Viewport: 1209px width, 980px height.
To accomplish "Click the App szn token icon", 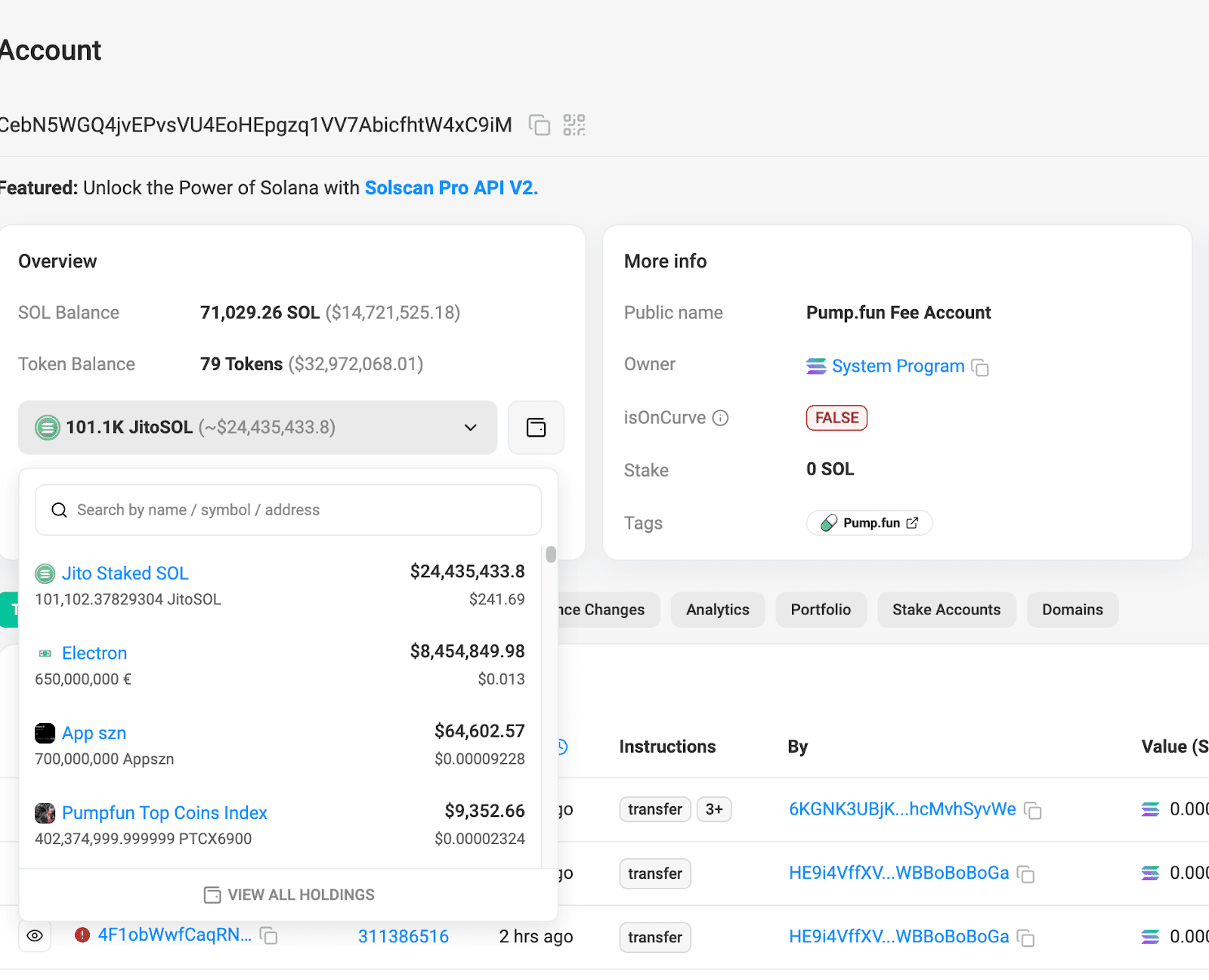I will 45,733.
